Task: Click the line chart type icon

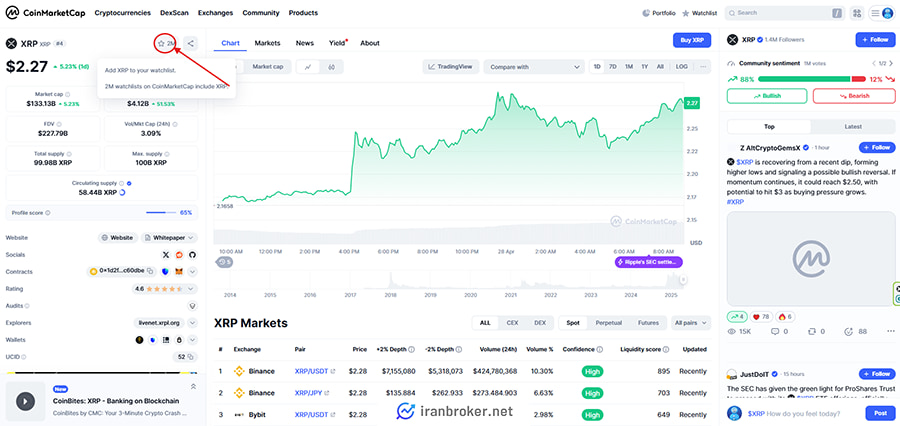Action: point(308,67)
